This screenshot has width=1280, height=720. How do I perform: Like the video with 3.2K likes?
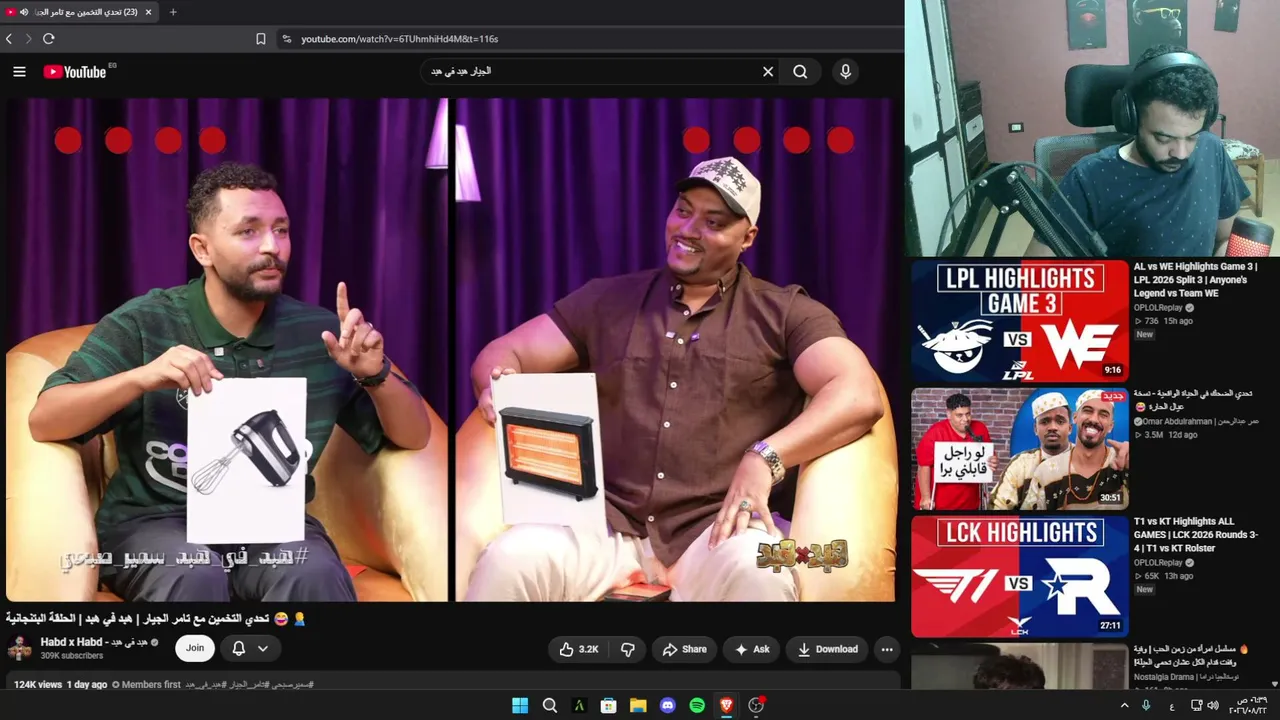579,649
